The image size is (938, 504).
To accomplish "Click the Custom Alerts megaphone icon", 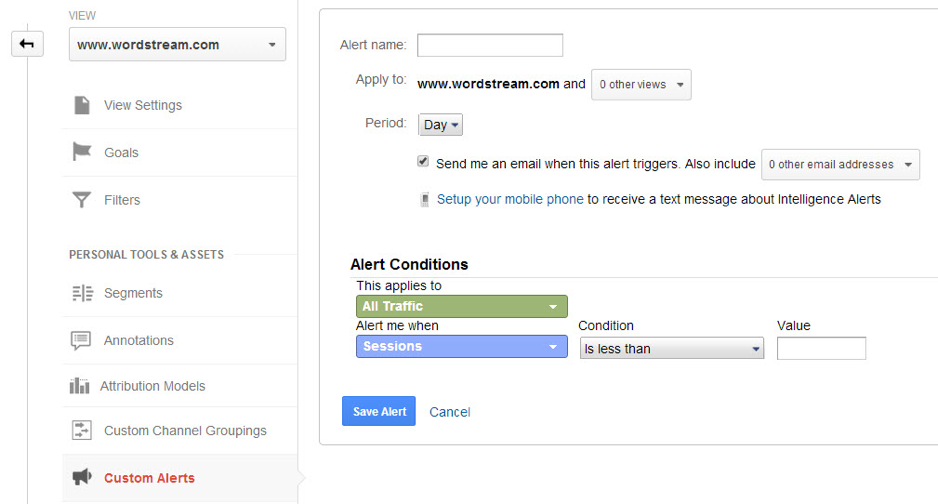I will [82, 477].
